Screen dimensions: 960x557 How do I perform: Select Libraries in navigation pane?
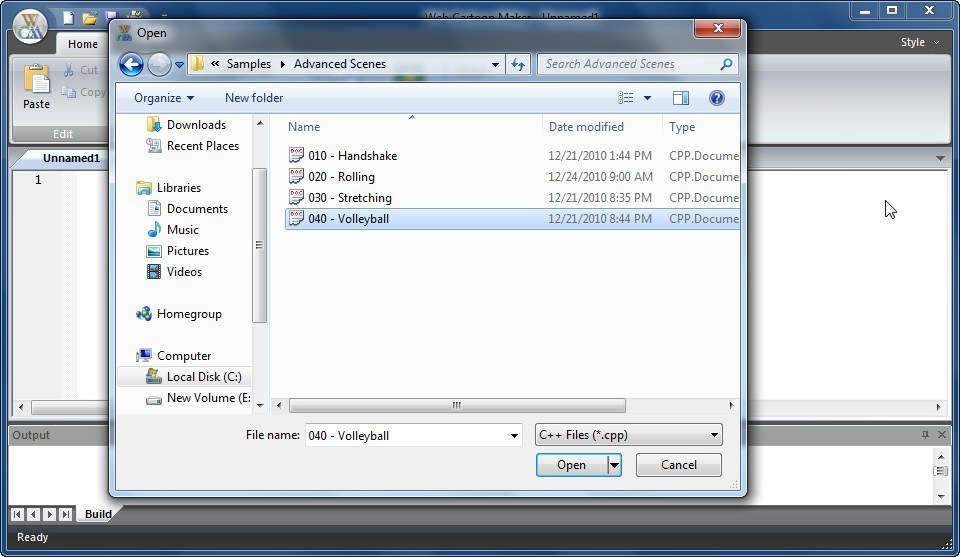(178, 188)
